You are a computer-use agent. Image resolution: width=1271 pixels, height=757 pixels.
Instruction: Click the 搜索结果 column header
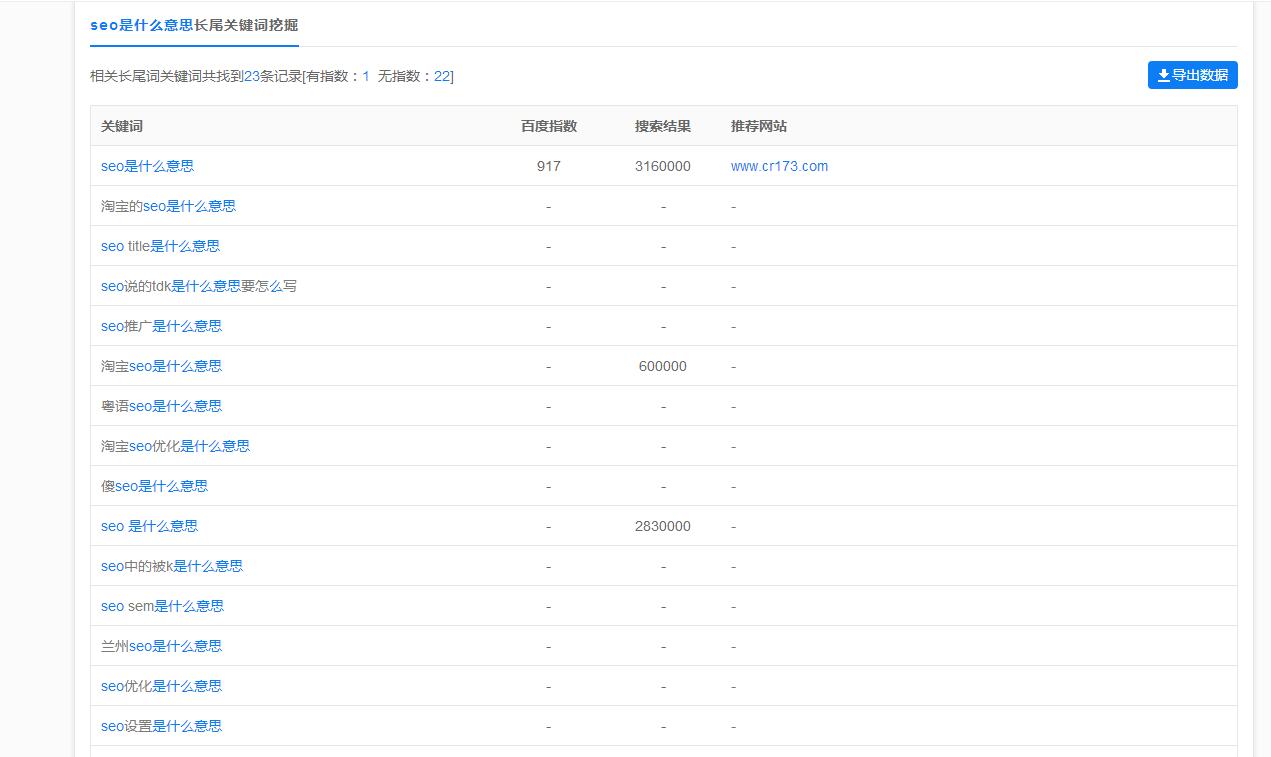click(662, 126)
